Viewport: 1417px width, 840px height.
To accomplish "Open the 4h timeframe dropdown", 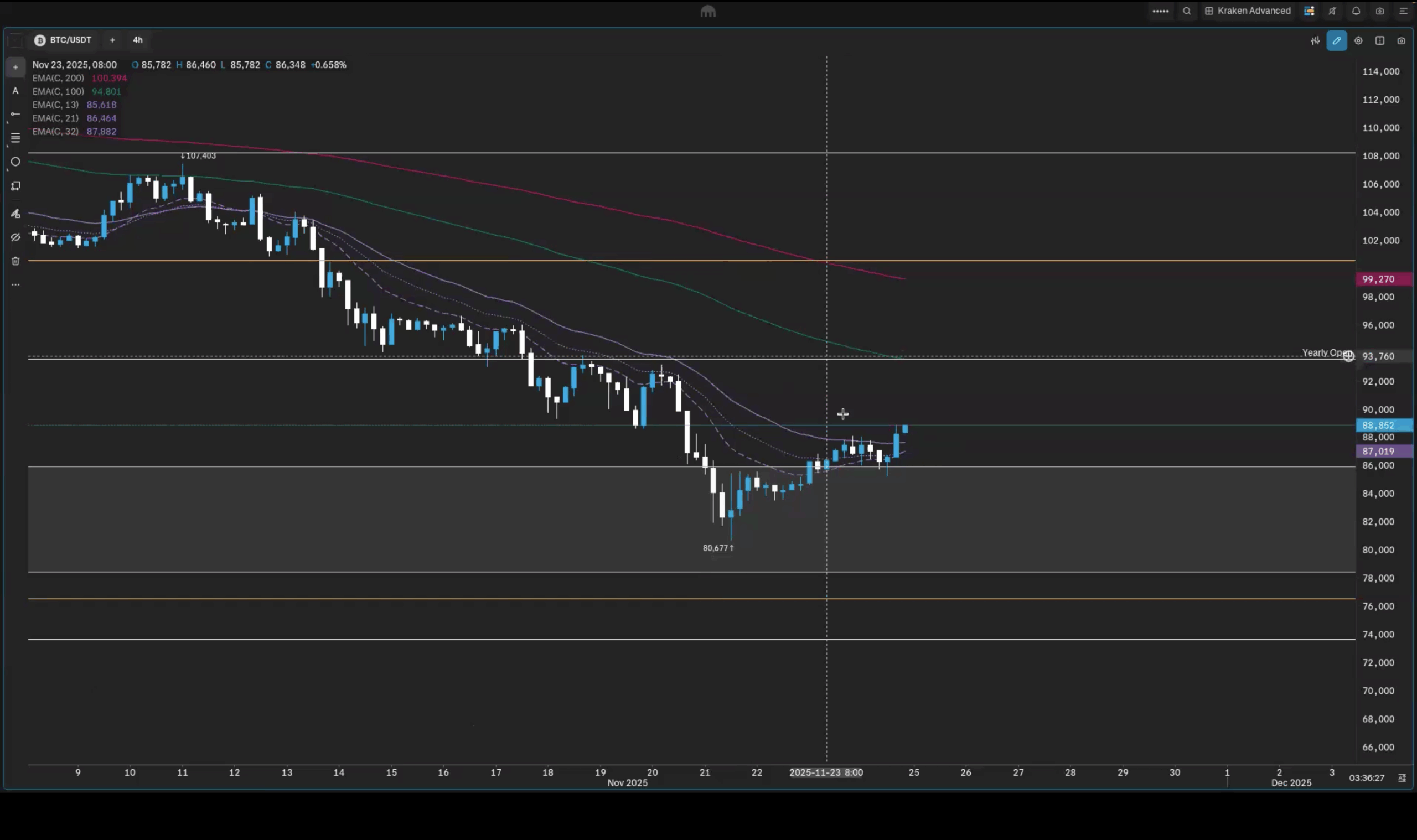I will (138, 40).
